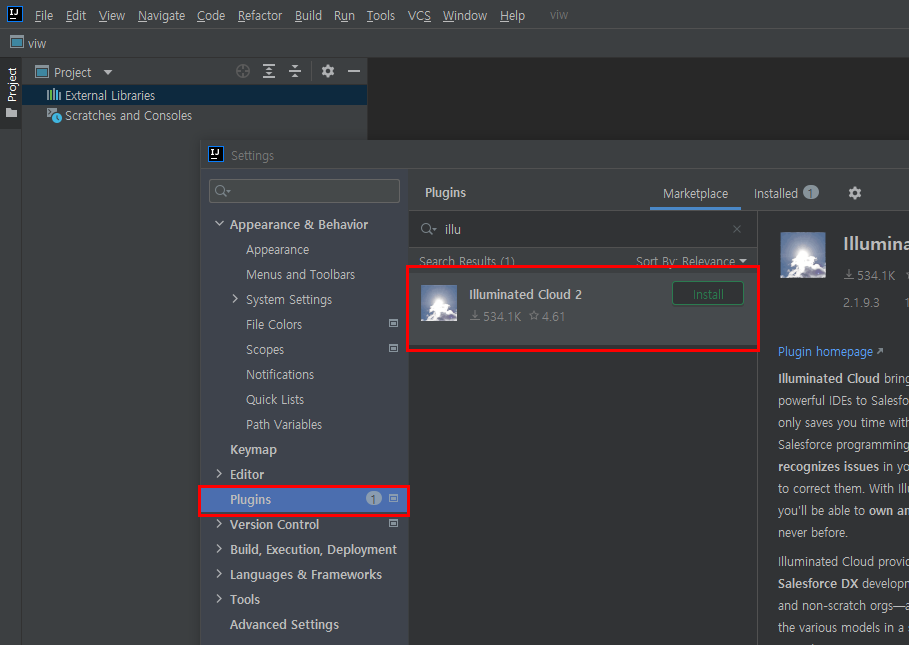
Task: Switch to the Installed tab
Action: coord(786,193)
